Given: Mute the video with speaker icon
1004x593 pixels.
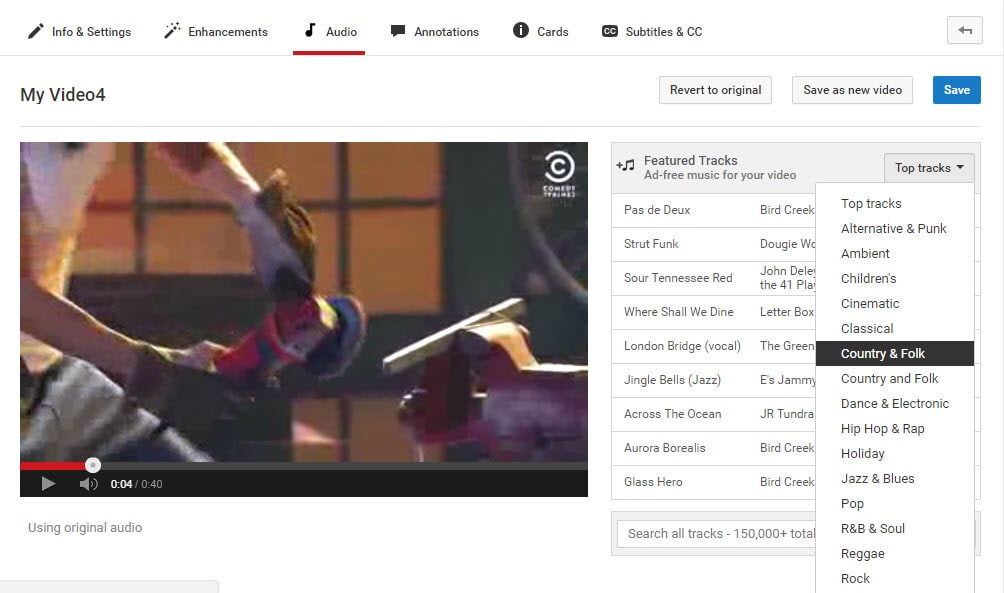Looking at the screenshot, I should [x=88, y=484].
